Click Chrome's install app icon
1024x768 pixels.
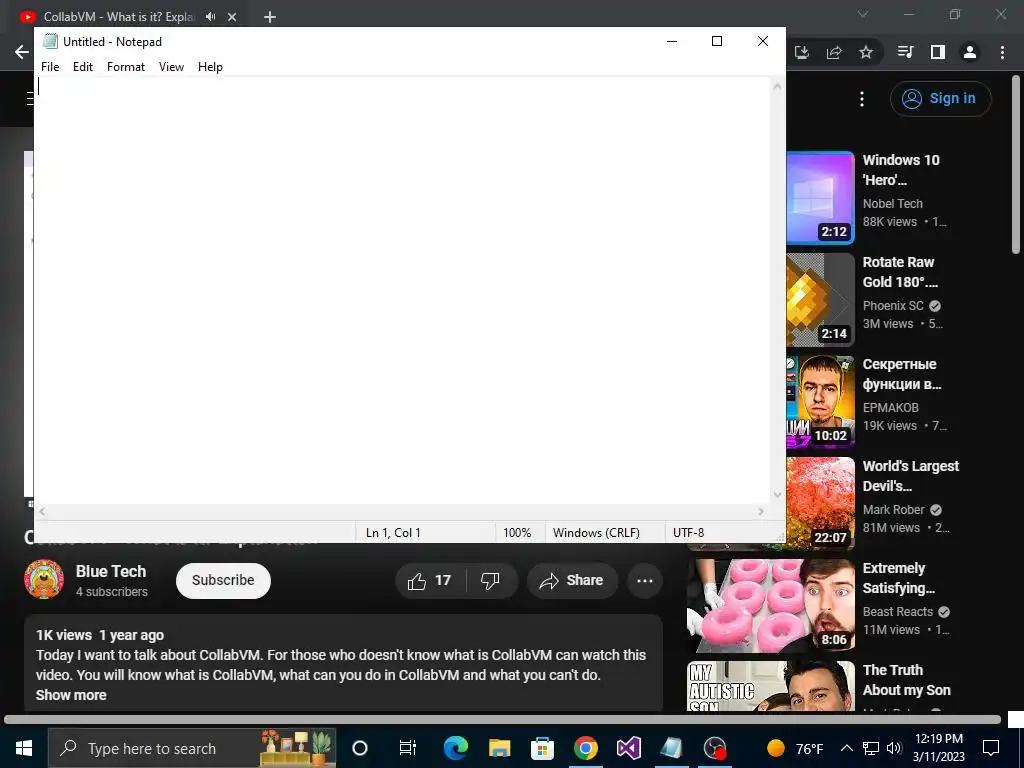[x=802, y=52]
